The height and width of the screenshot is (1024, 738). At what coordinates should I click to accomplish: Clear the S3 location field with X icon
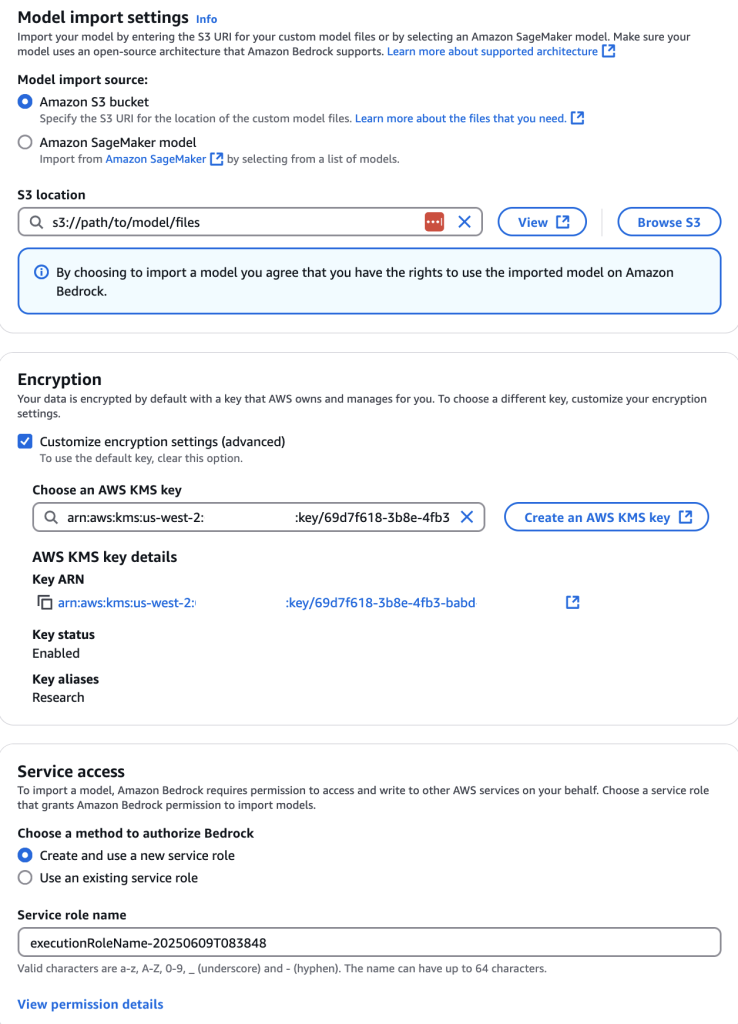pyautogui.click(x=464, y=222)
